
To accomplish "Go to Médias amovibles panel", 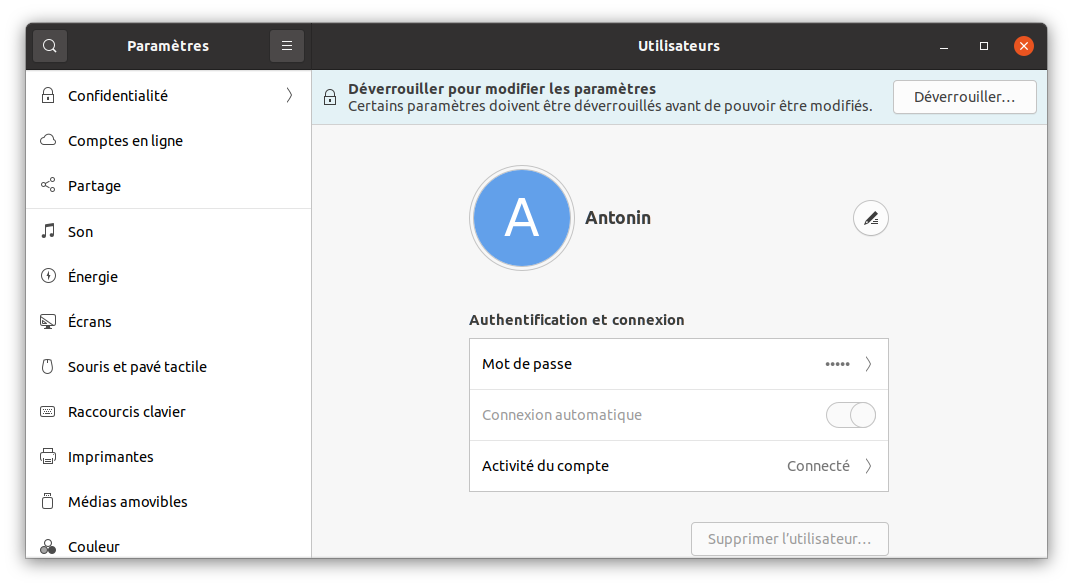I will (128, 502).
